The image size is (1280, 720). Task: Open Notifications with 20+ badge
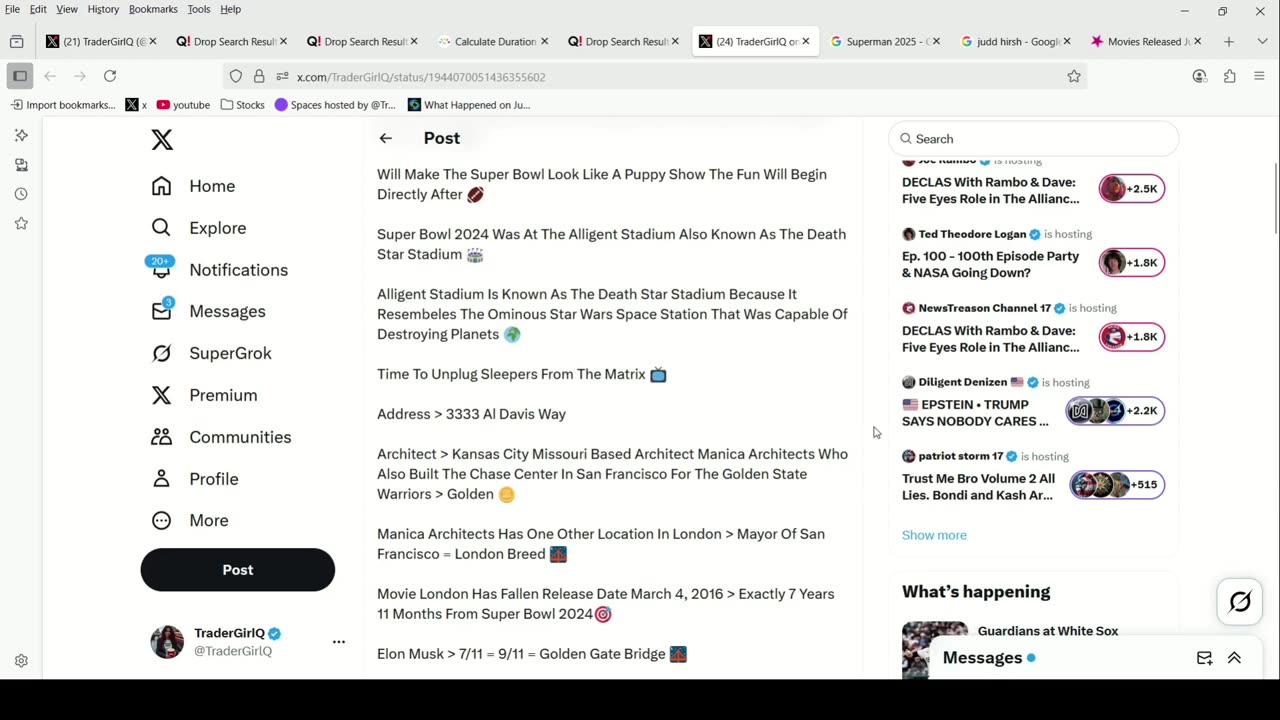click(219, 270)
